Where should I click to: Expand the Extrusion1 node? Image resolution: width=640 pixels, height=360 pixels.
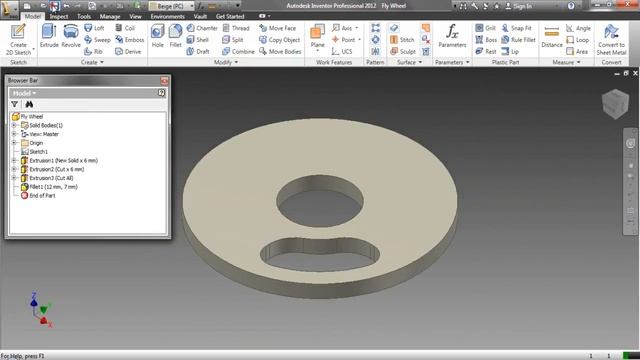pyautogui.click(x=14, y=160)
